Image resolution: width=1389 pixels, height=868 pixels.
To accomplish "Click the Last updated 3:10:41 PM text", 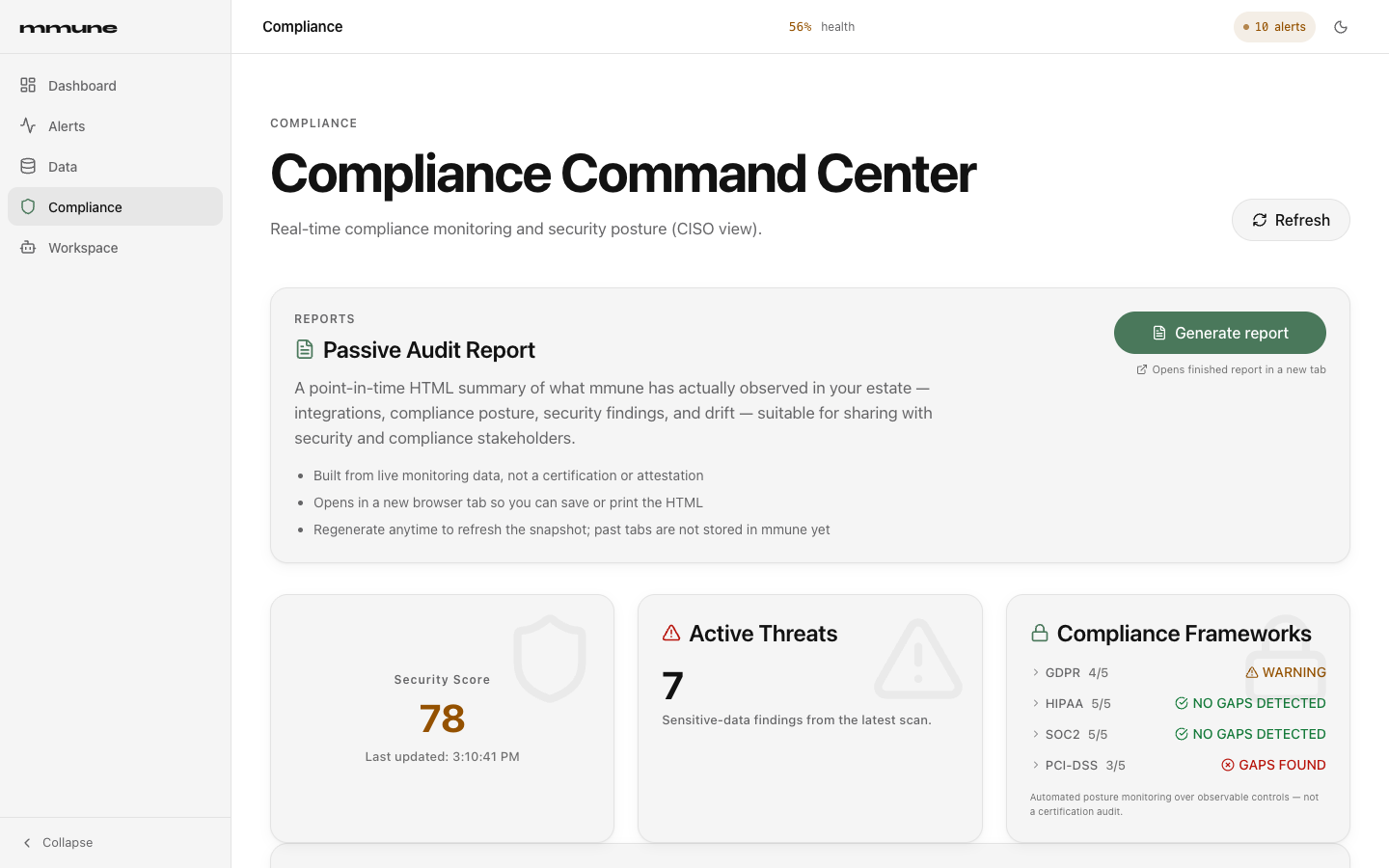I will [442, 756].
